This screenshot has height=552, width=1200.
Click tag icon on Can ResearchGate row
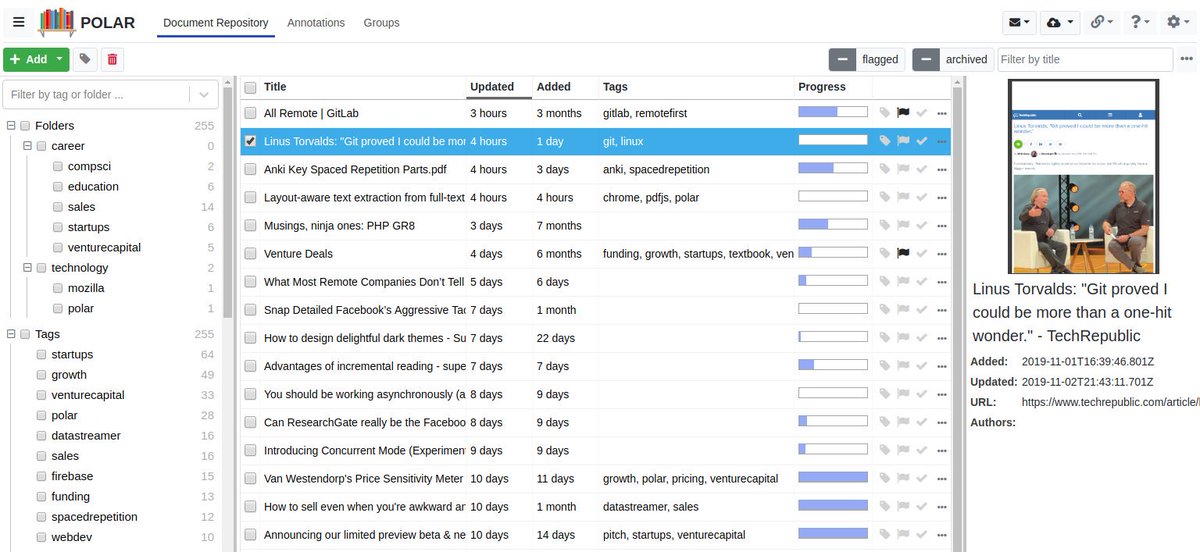884,422
